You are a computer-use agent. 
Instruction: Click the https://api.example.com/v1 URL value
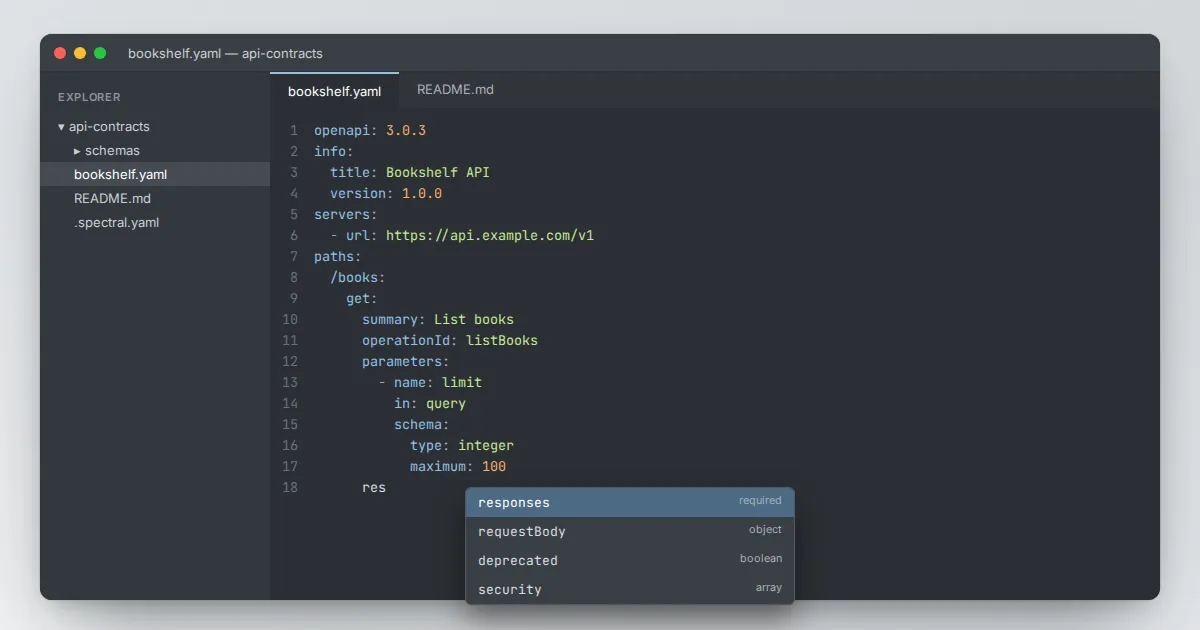pyautogui.click(x=490, y=235)
